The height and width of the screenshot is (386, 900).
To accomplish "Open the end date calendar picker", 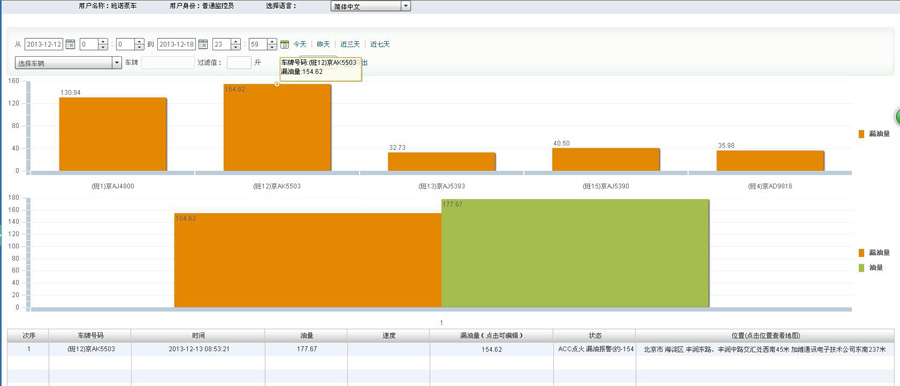I will (x=203, y=44).
